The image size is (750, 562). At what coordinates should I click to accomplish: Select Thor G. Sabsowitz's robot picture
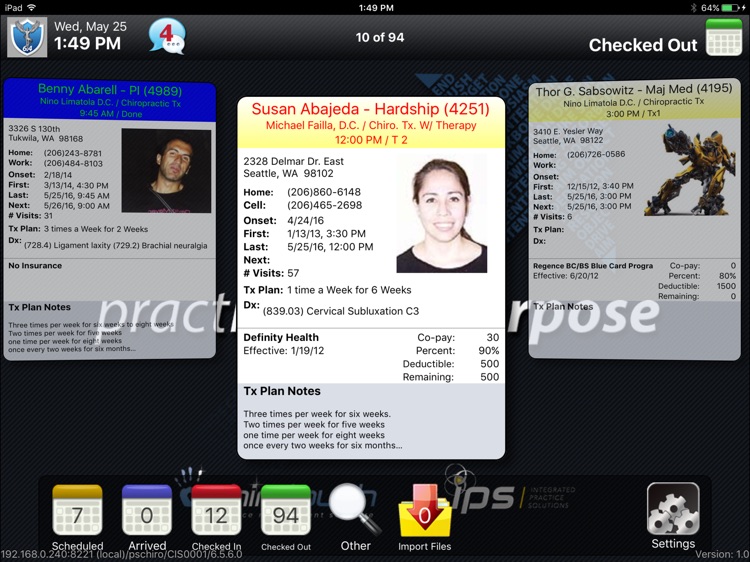690,170
